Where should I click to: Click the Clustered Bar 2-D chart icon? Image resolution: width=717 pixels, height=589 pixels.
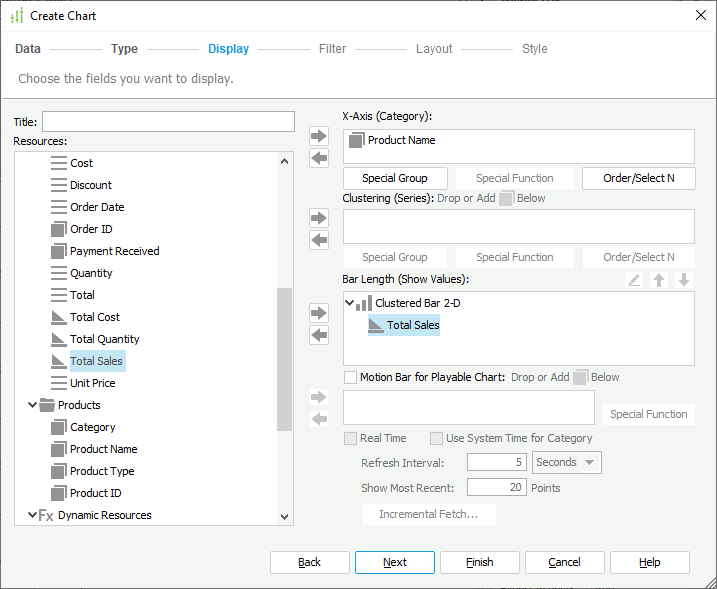click(364, 303)
